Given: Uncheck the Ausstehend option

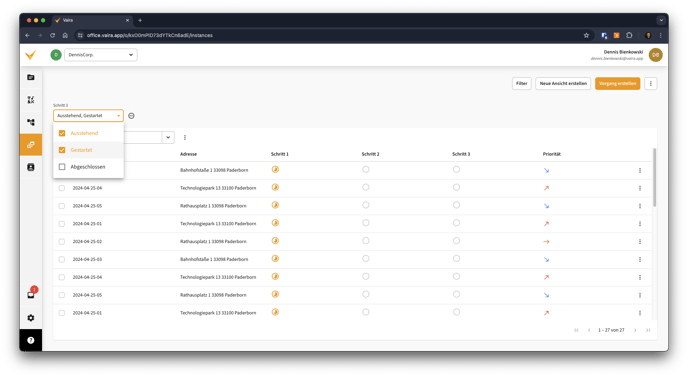Looking at the screenshot, I should (62, 133).
